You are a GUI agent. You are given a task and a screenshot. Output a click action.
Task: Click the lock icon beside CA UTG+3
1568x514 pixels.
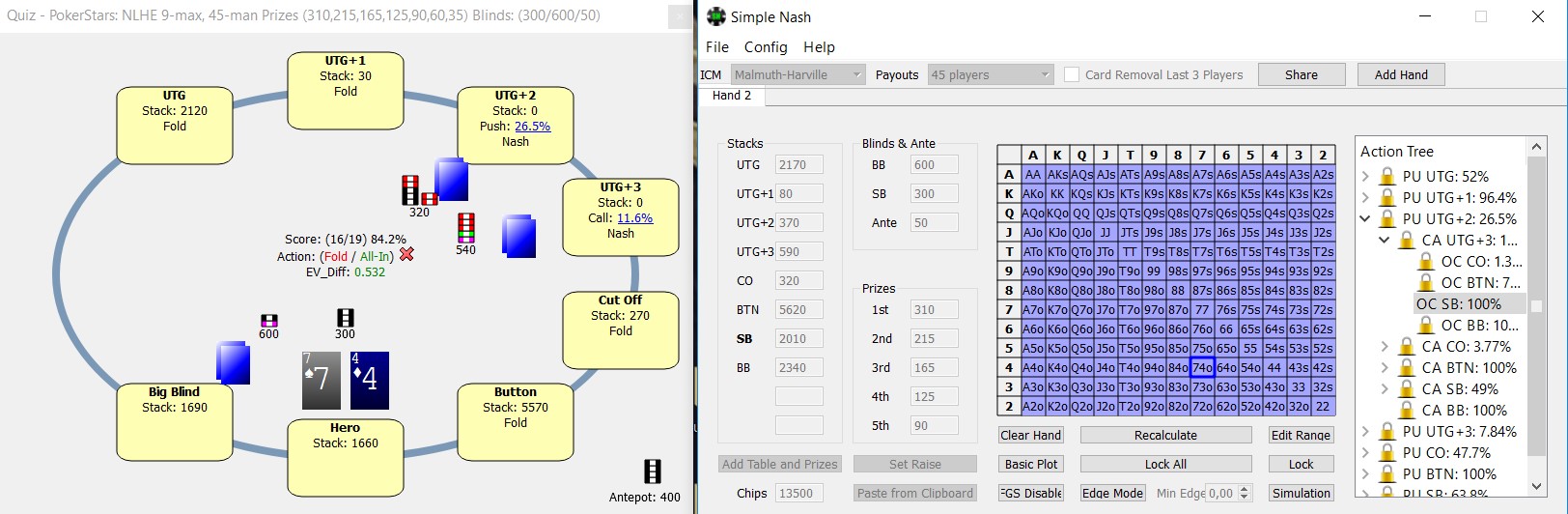[1406, 240]
